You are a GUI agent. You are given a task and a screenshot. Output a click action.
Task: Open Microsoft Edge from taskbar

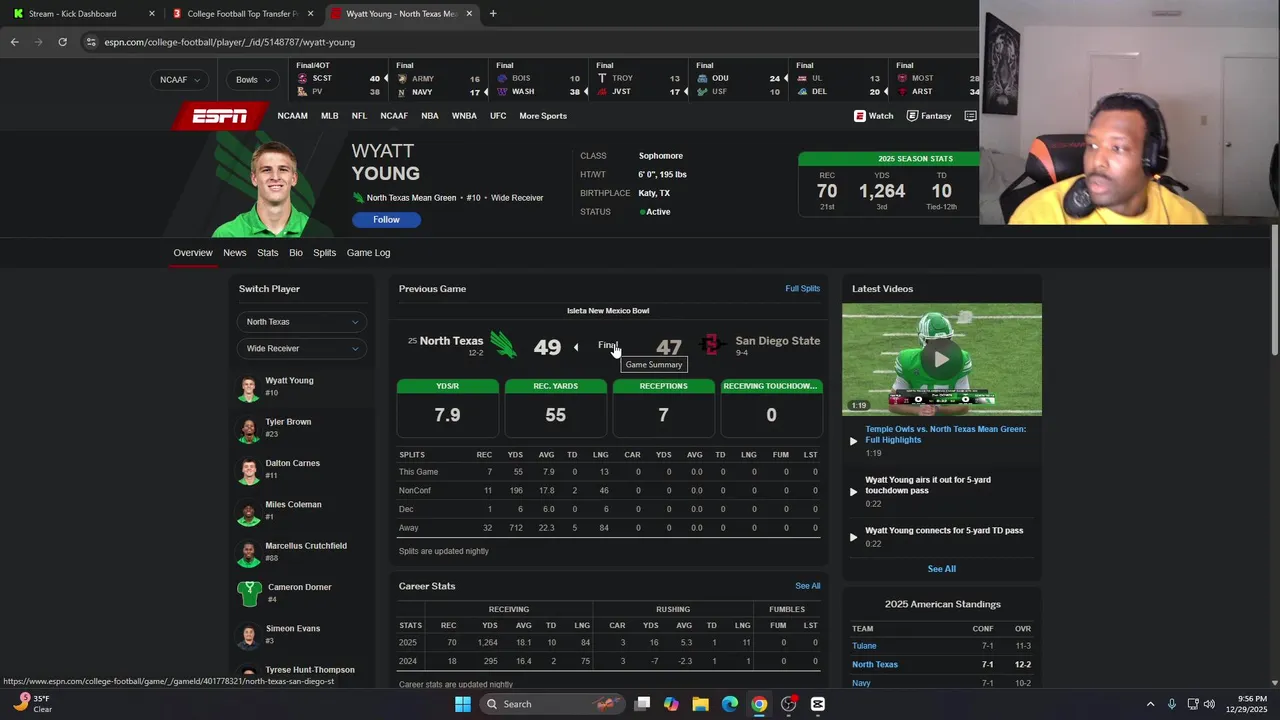(730, 704)
